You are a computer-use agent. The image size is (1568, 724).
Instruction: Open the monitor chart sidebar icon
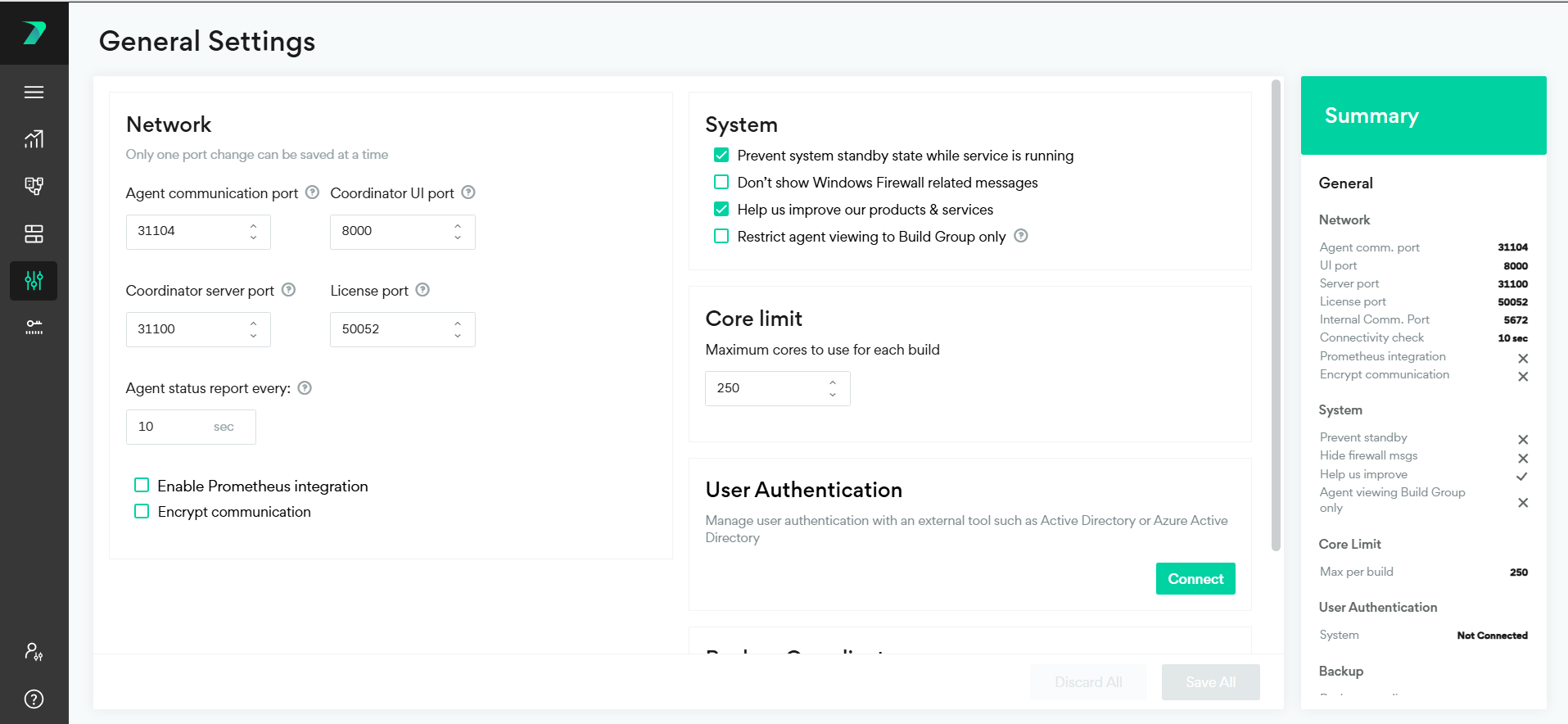pos(34,139)
